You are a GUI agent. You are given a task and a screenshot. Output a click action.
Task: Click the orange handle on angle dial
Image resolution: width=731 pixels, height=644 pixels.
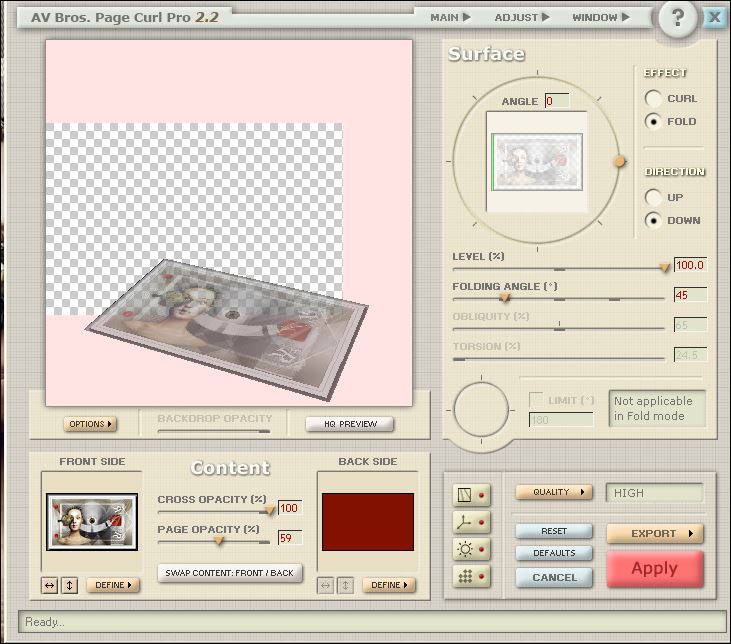pyautogui.click(x=619, y=161)
